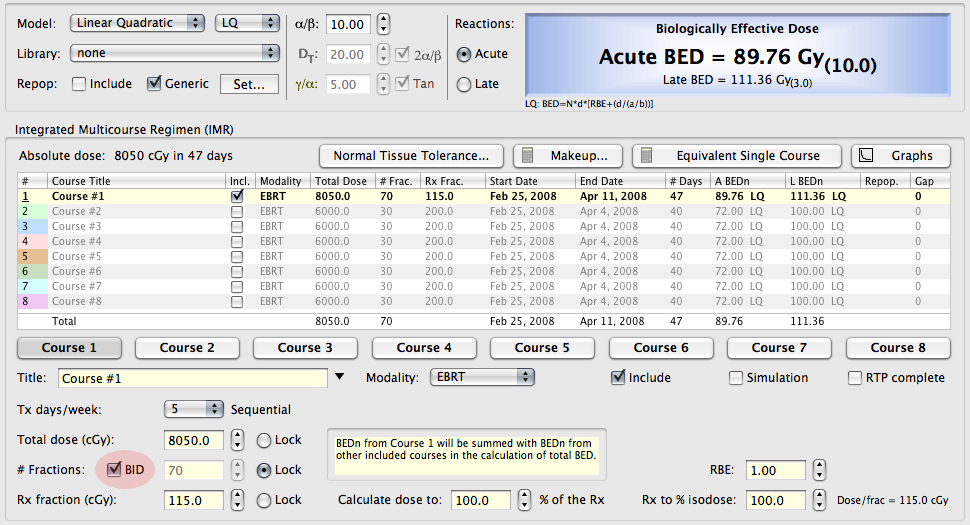Image resolution: width=970 pixels, height=525 pixels.
Task: Check the Simulation checkbox
Action: (x=736, y=378)
